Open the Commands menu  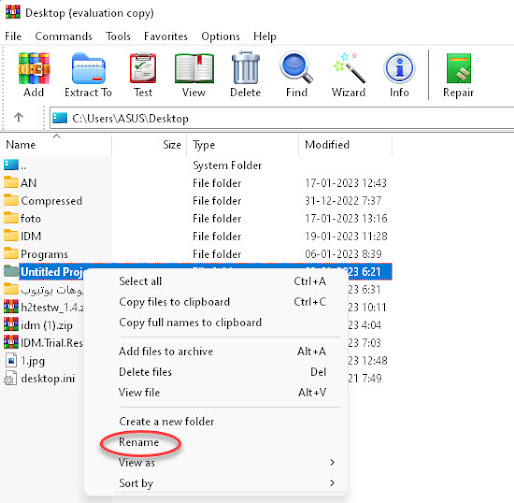64,36
